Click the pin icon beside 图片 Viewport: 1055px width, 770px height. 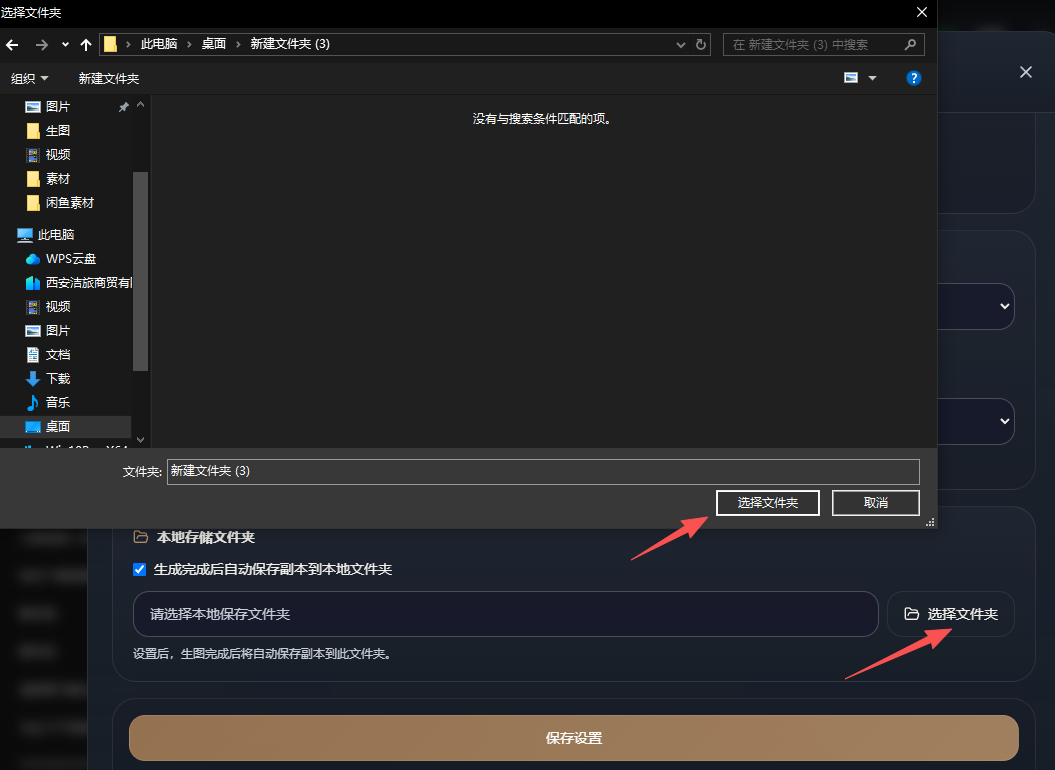click(x=124, y=107)
